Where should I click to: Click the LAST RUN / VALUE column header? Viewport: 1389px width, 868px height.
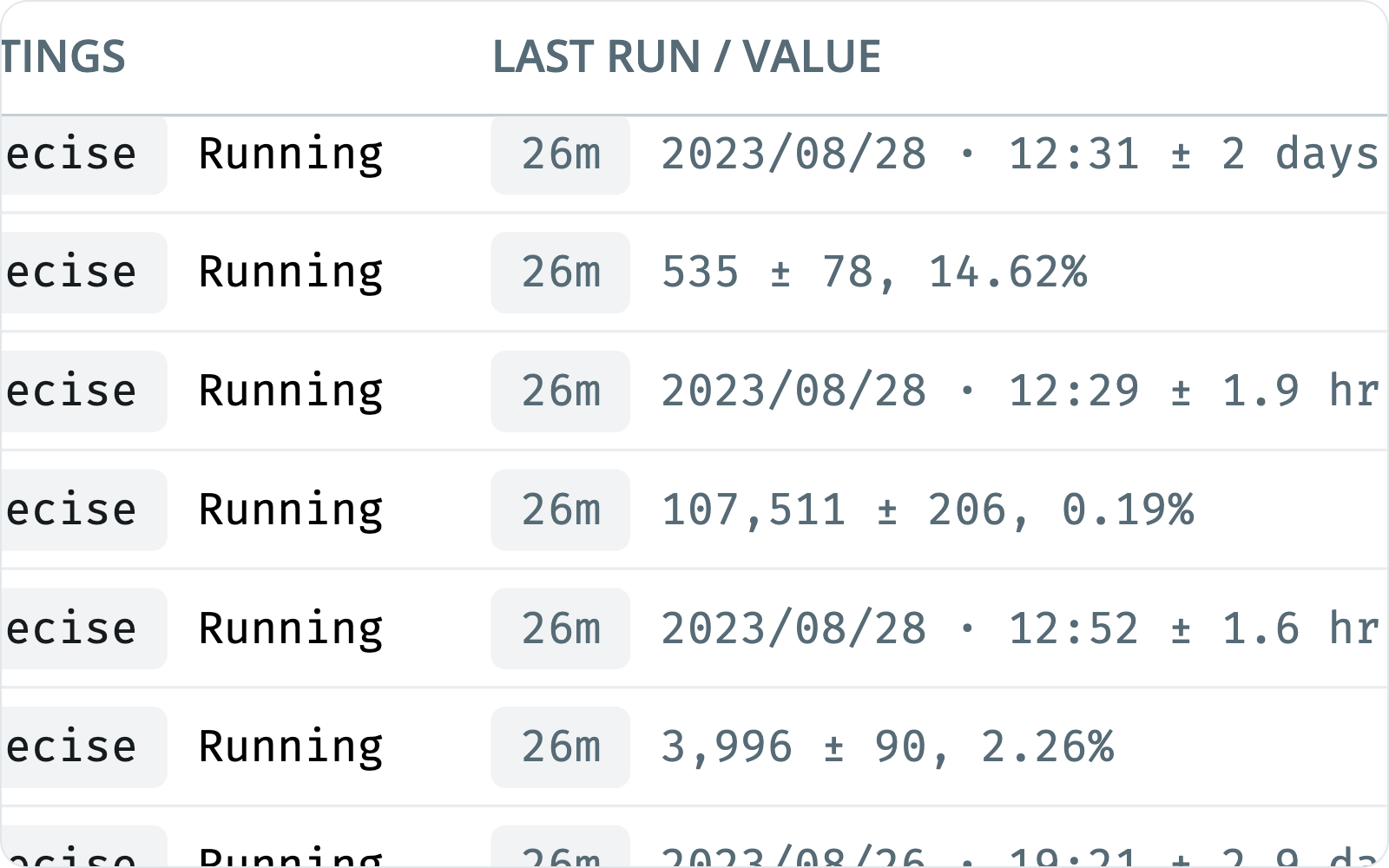(686, 57)
